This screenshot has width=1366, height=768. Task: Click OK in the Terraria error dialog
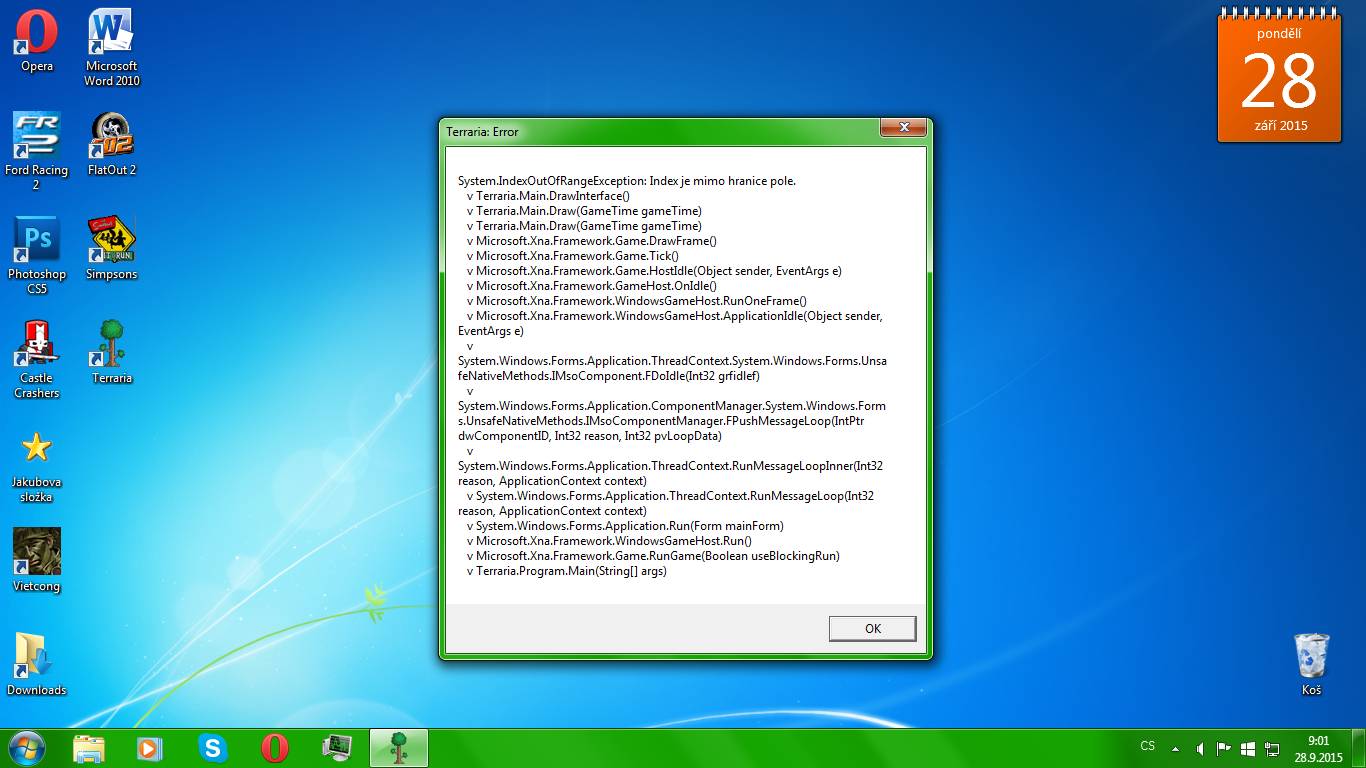coord(872,628)
